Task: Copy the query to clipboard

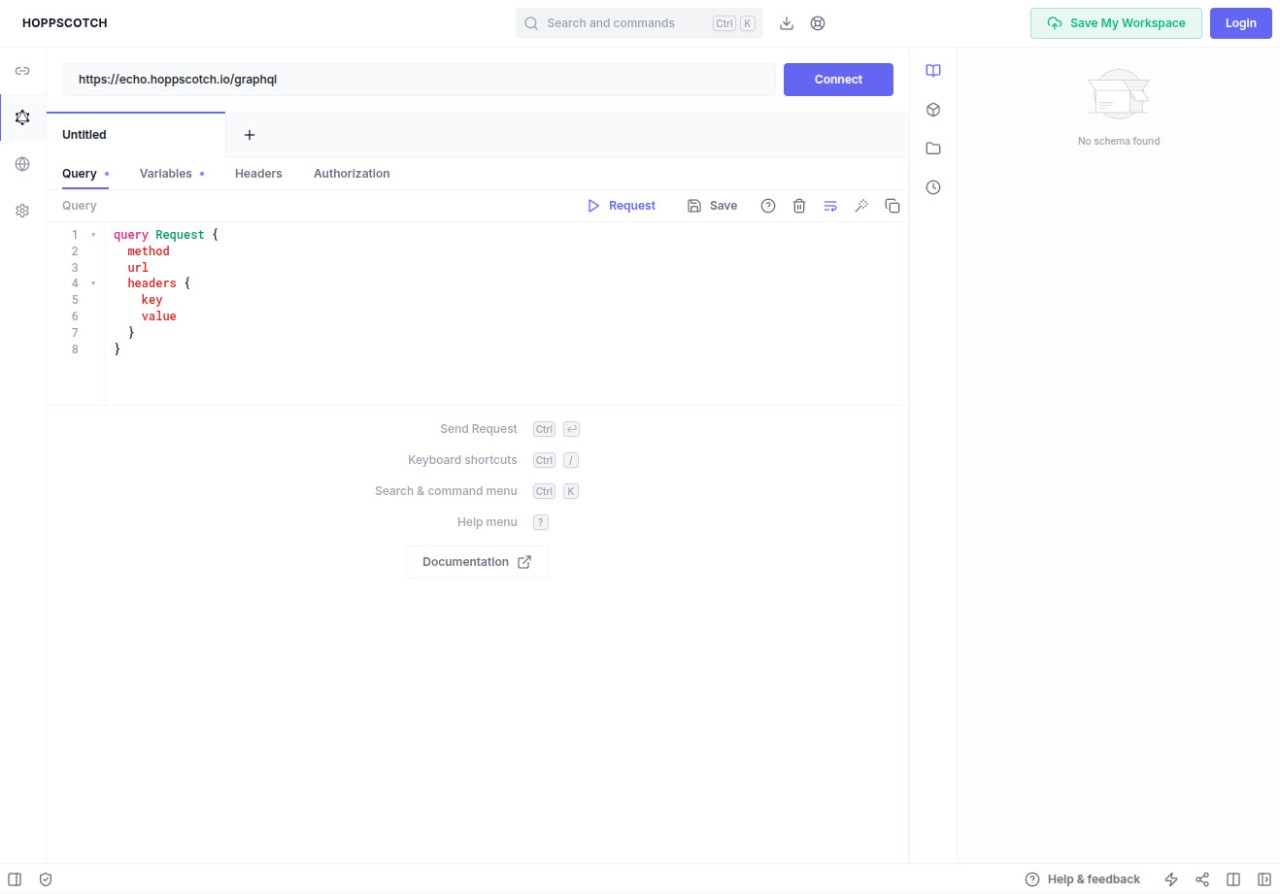Action: point(892,206)
